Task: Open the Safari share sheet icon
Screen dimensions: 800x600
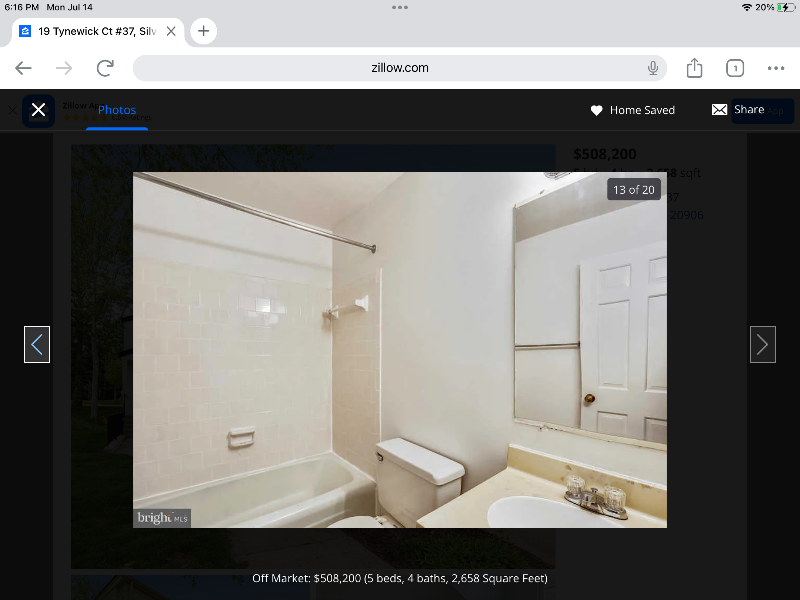Action: (x=695, y=68)
